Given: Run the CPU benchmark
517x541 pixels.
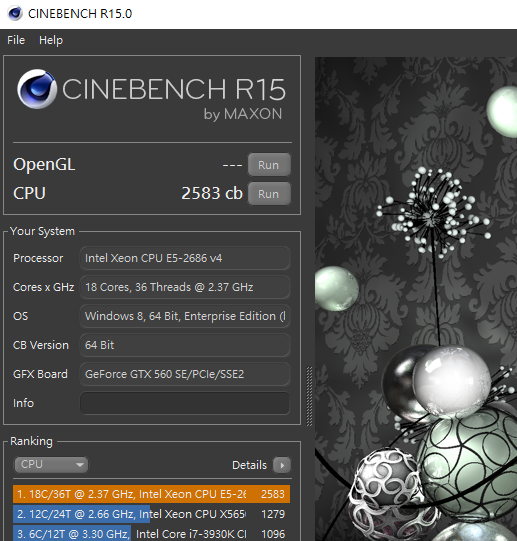Looking at the screenshot, I should point(269,194).
